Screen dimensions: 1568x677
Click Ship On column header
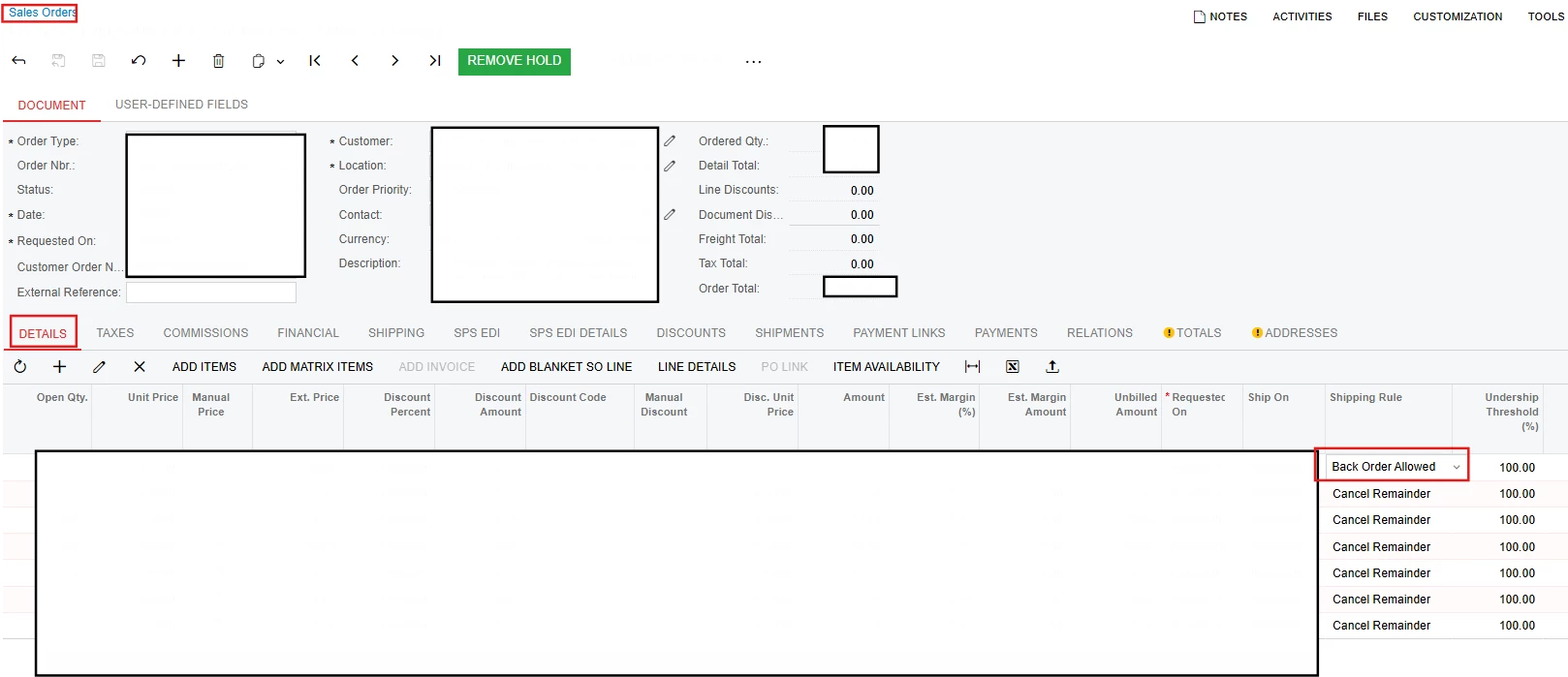coord(1269,398)
